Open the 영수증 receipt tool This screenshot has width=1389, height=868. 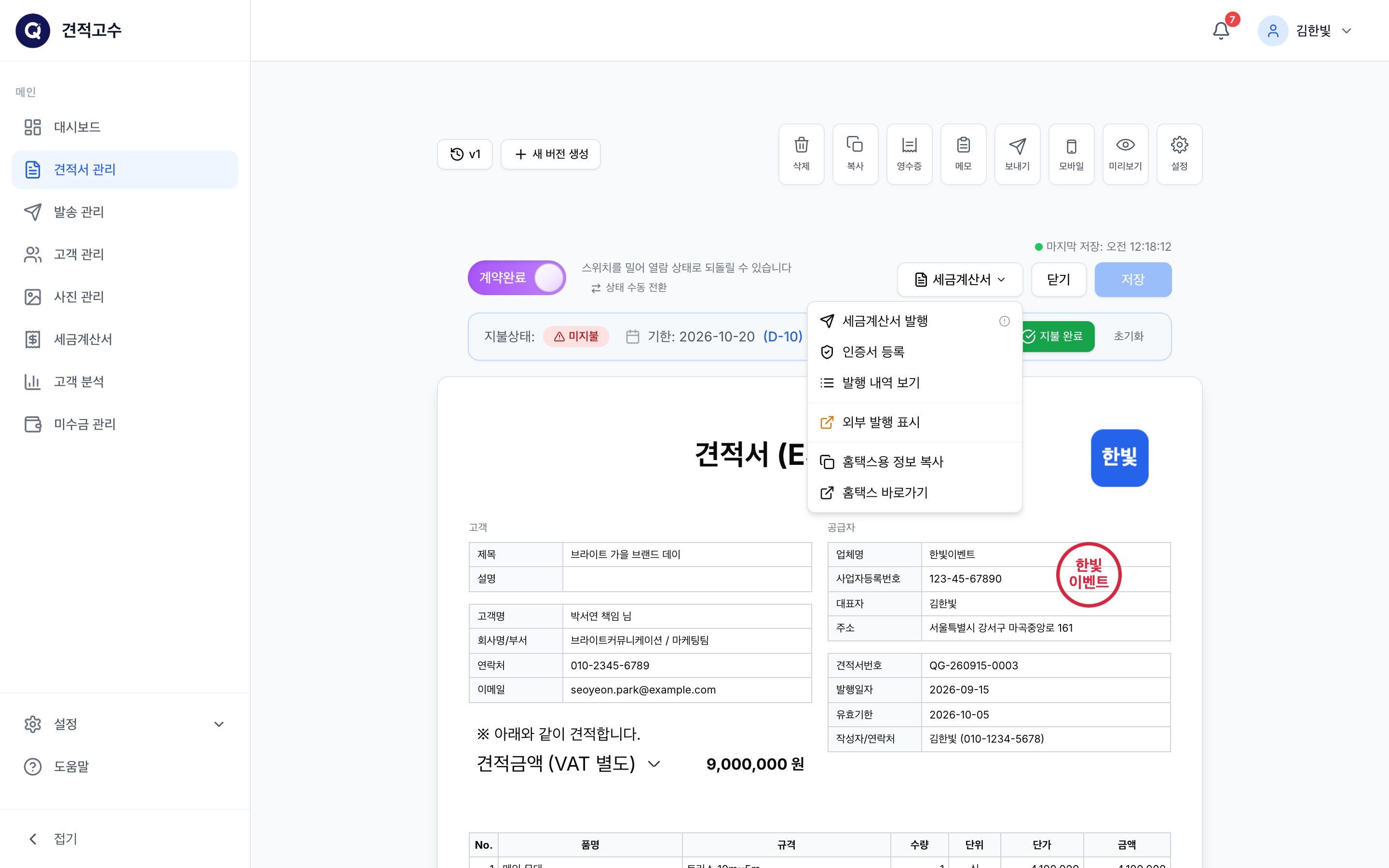pos(909,154)
